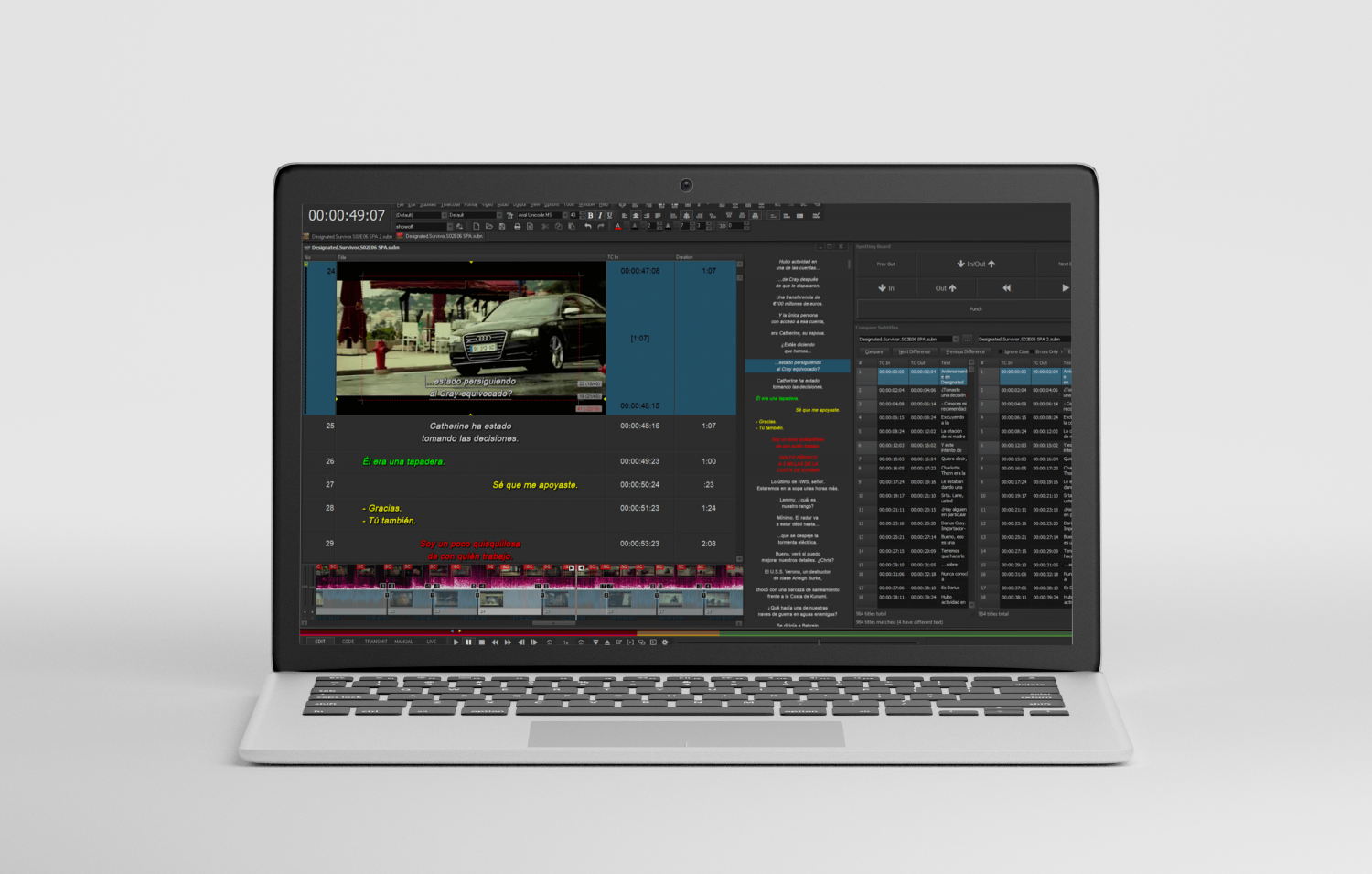The height and width of the screenshot is (874, 1372).
Task: Click the main timecode display 00:00:49:07
Action: [347, 216]
